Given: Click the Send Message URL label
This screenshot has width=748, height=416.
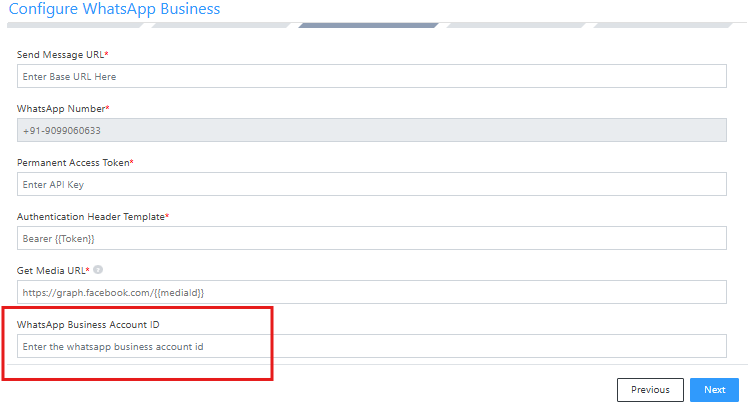Looking at the screenshot, I should tap(62, 54).
